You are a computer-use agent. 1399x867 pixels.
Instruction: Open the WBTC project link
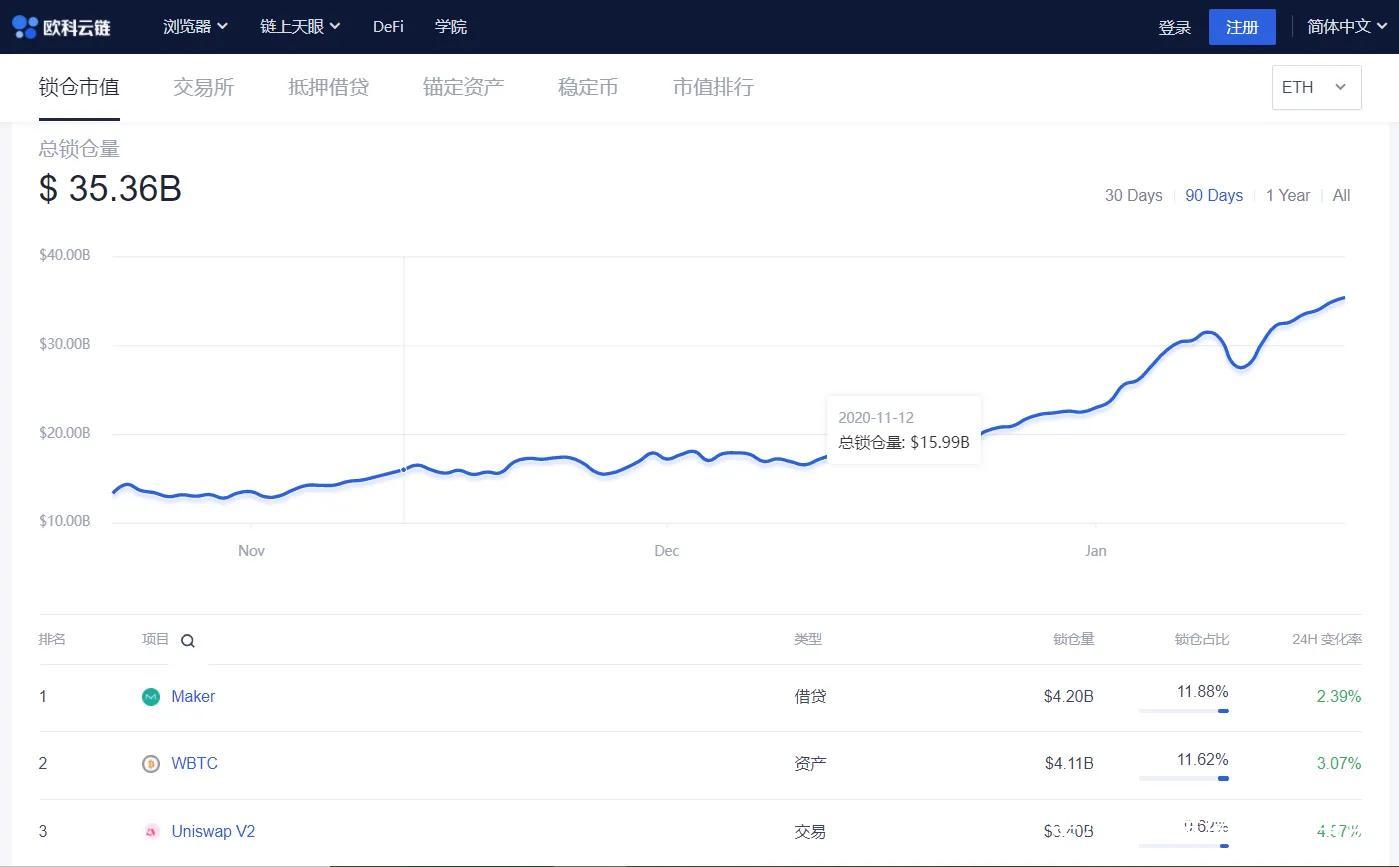194,764
